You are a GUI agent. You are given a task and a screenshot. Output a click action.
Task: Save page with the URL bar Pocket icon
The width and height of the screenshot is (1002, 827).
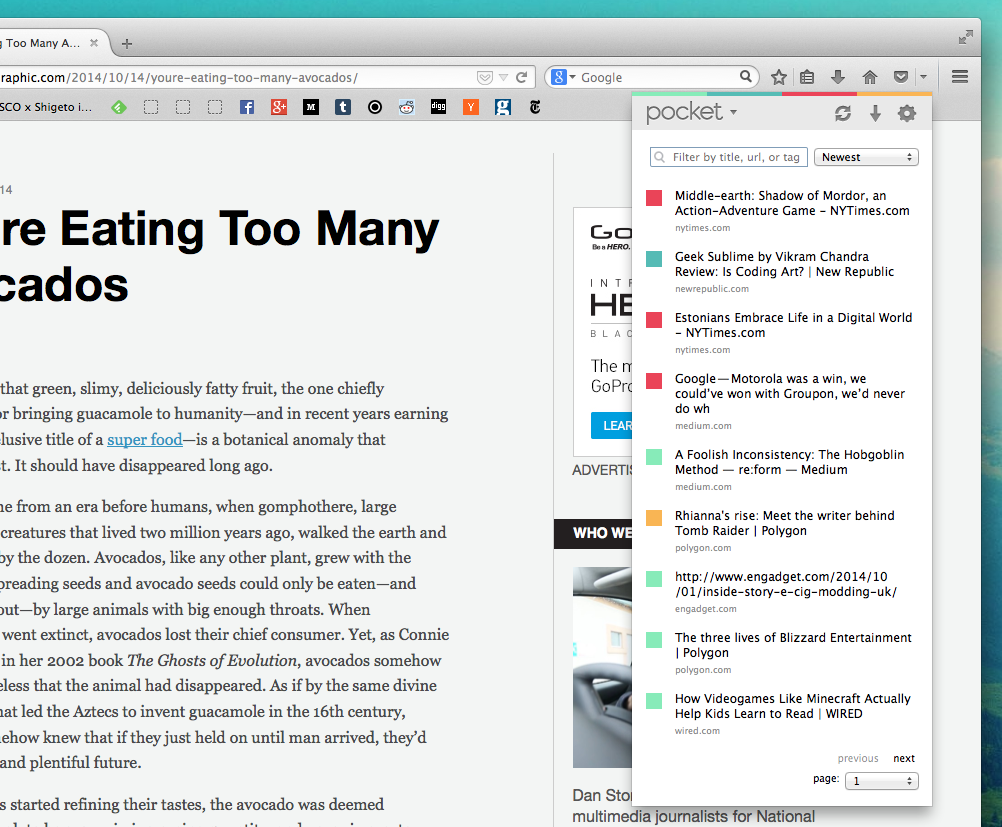(x=485, y=77)
